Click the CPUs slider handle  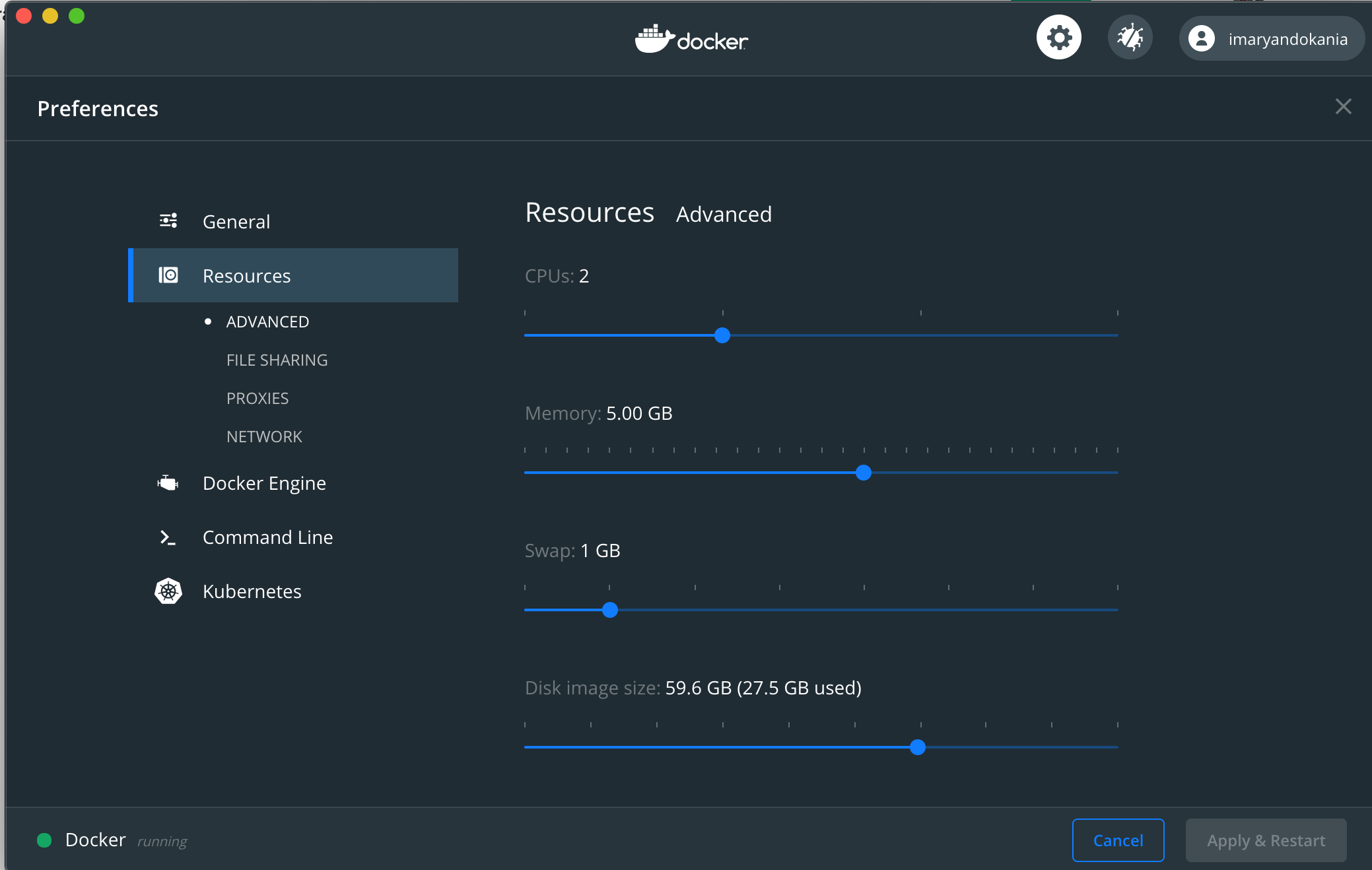(x=722, y=335)
